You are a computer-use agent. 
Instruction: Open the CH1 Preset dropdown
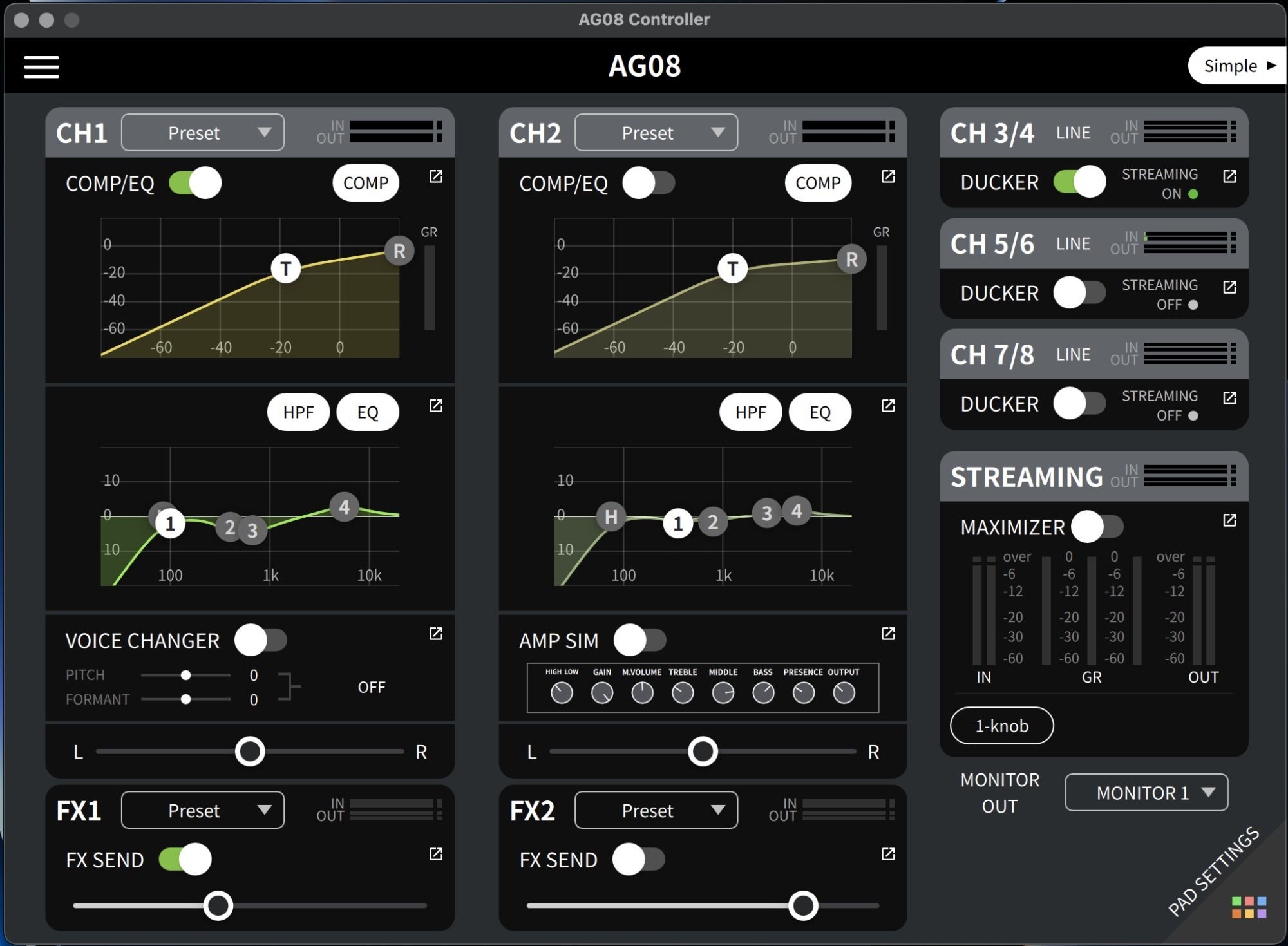[x=203, y=133]
